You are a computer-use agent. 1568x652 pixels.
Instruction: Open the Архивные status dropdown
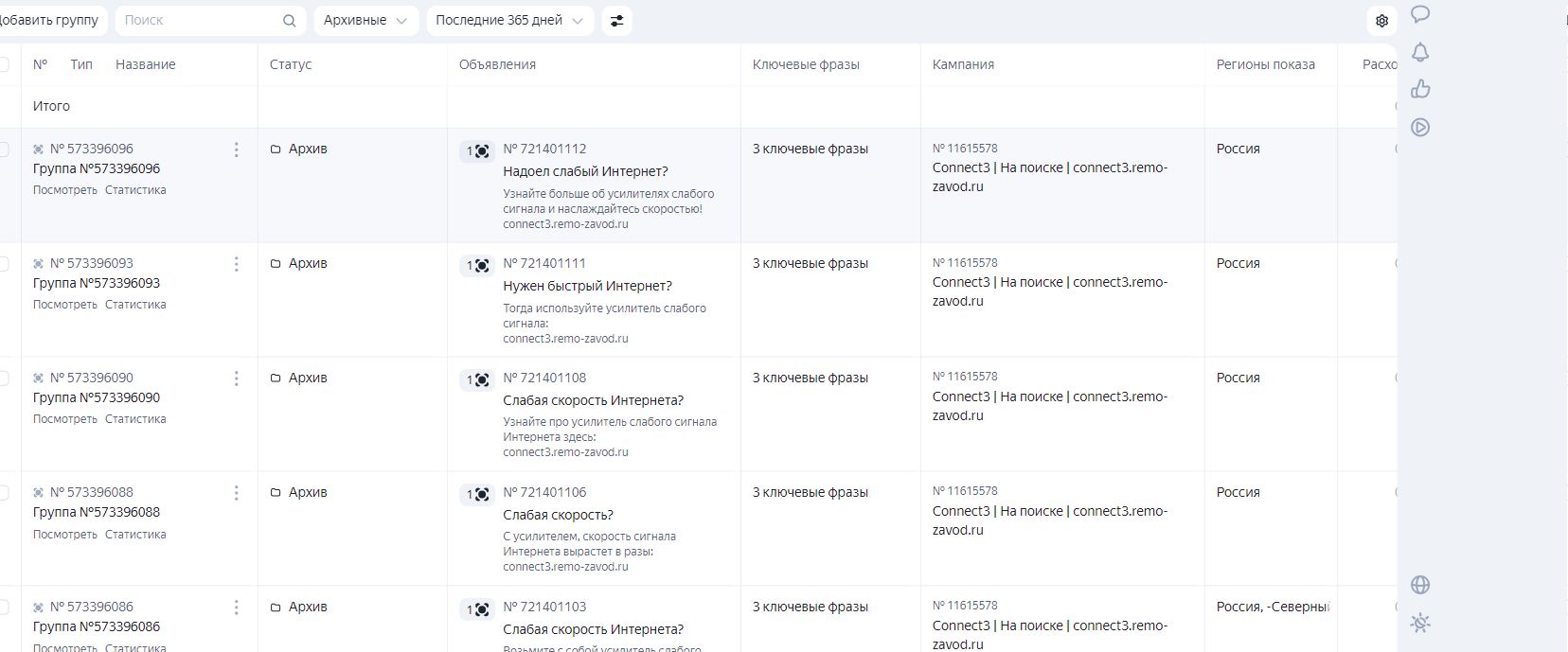click(365, 20)
